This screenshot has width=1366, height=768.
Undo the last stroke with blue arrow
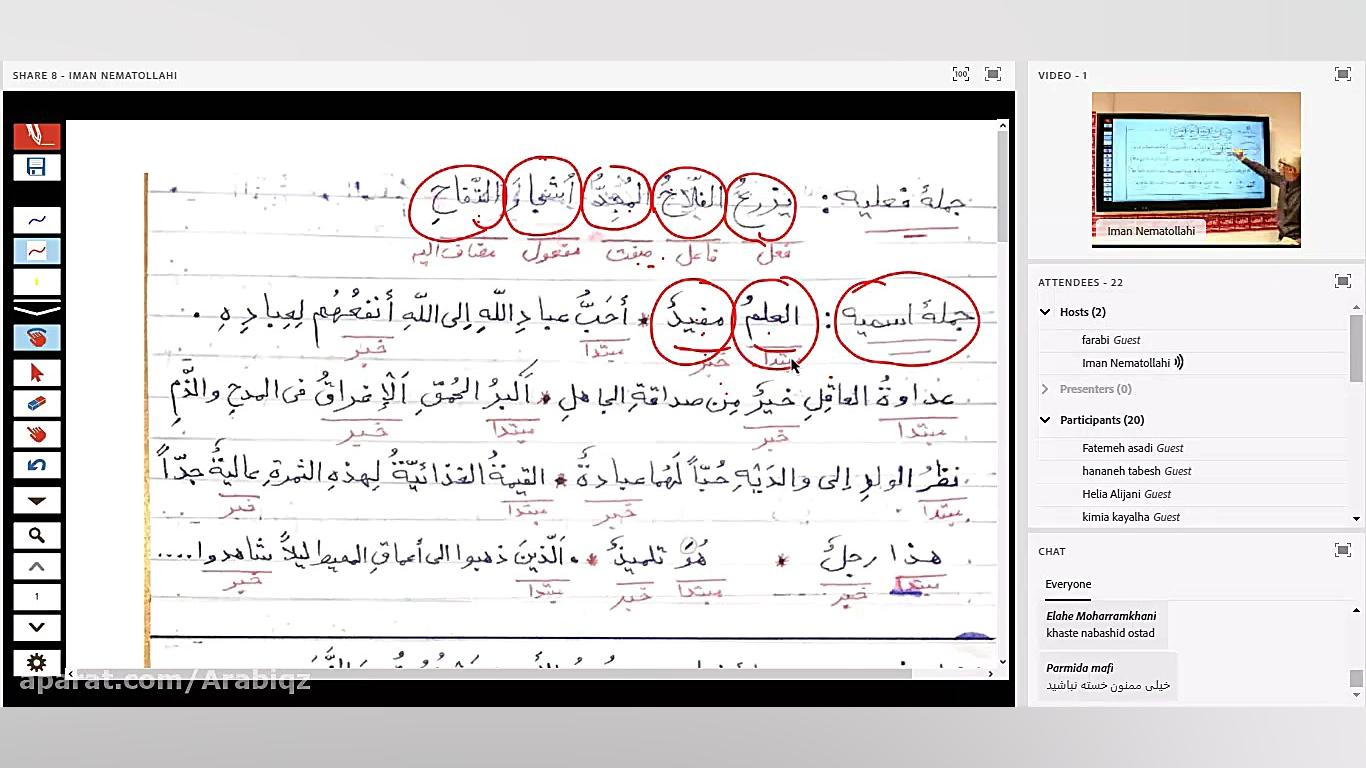coord(37,466)
